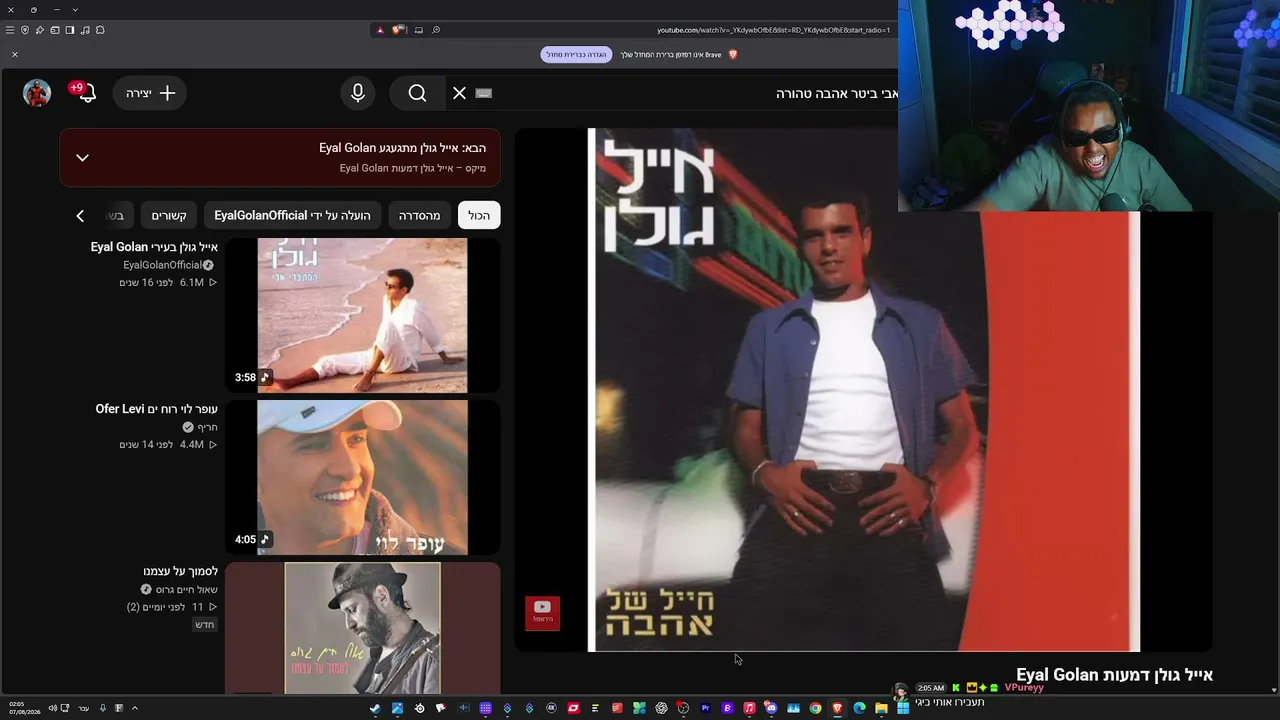Switch to Brave browser in taskbar
This screenshot has height=720, width=1280.
click(x=837, y=708)
